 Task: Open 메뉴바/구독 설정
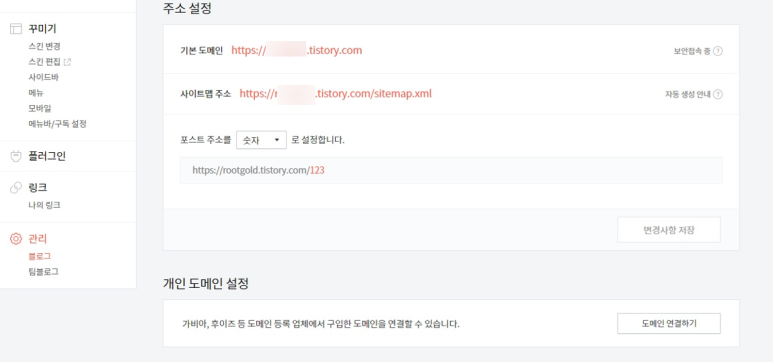pyautogui.click(x=58, y=124)
